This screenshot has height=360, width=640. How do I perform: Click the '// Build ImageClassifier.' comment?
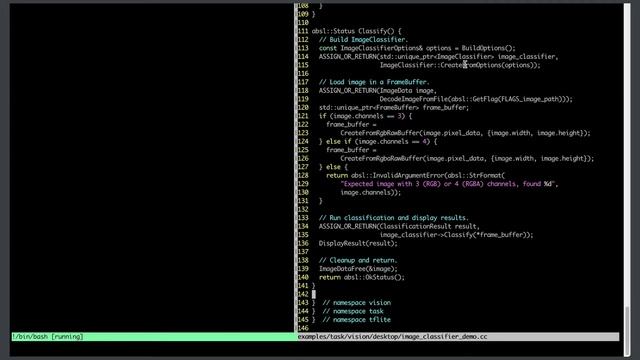[363, 40]
